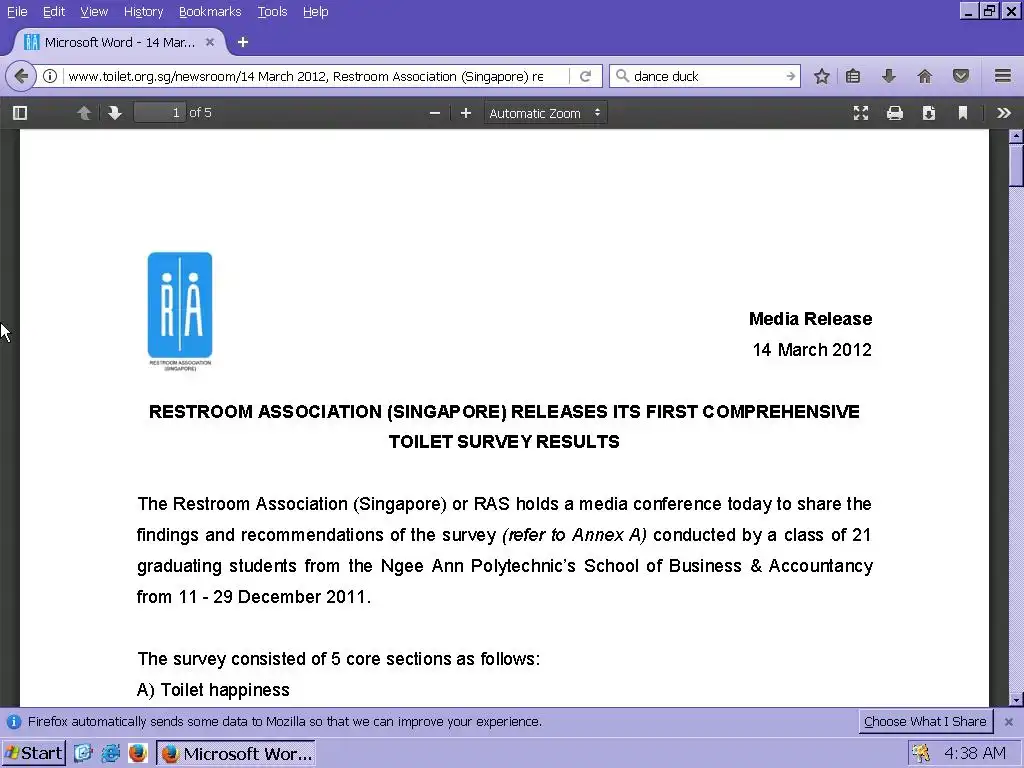Image resolution: width=1024 pixels, height=768 pixels.
Task: Open the Firefox downloads arrow
Action: click(889, 76)
